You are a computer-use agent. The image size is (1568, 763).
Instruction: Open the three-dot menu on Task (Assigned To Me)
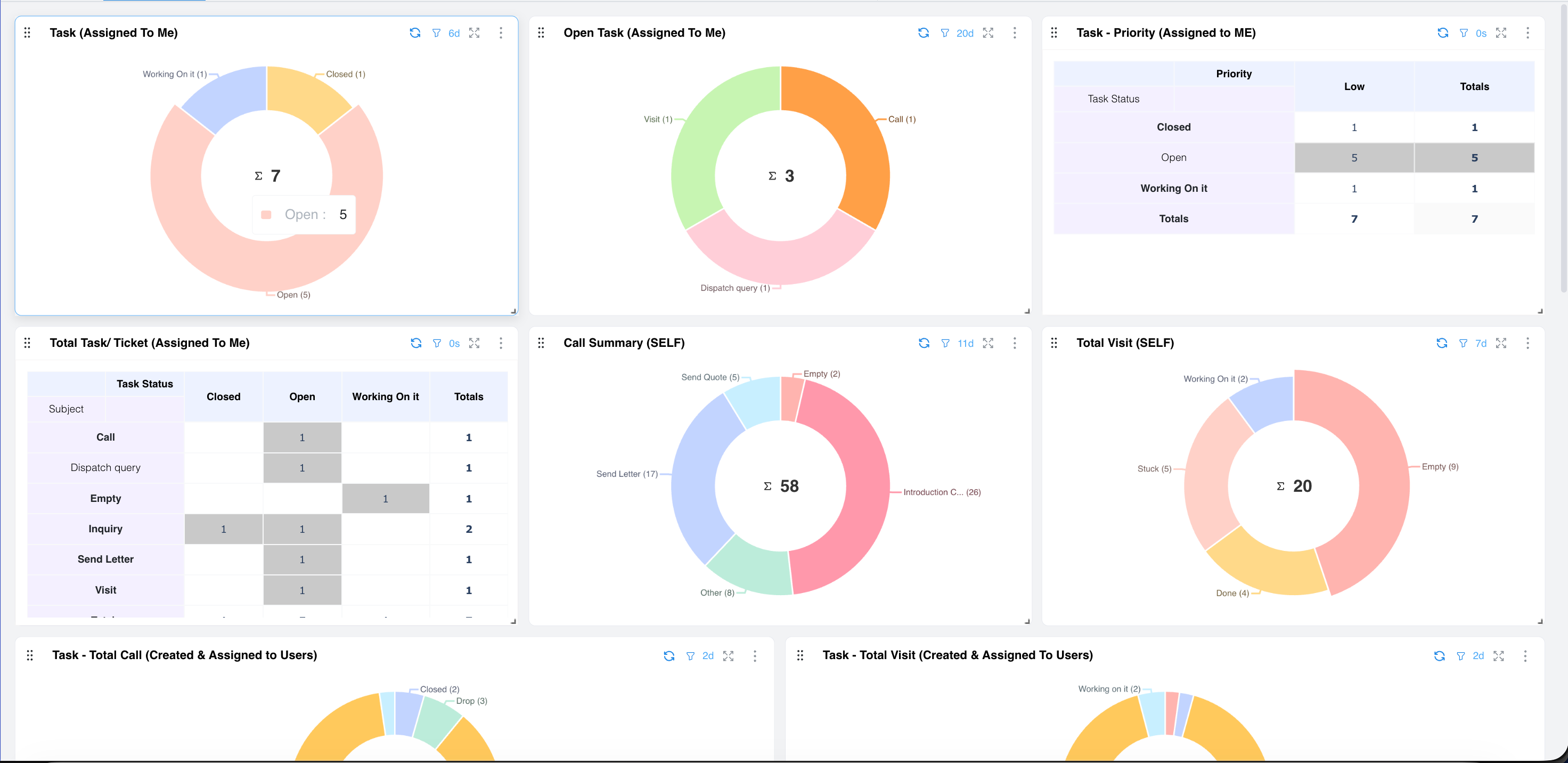coord(501,33)
